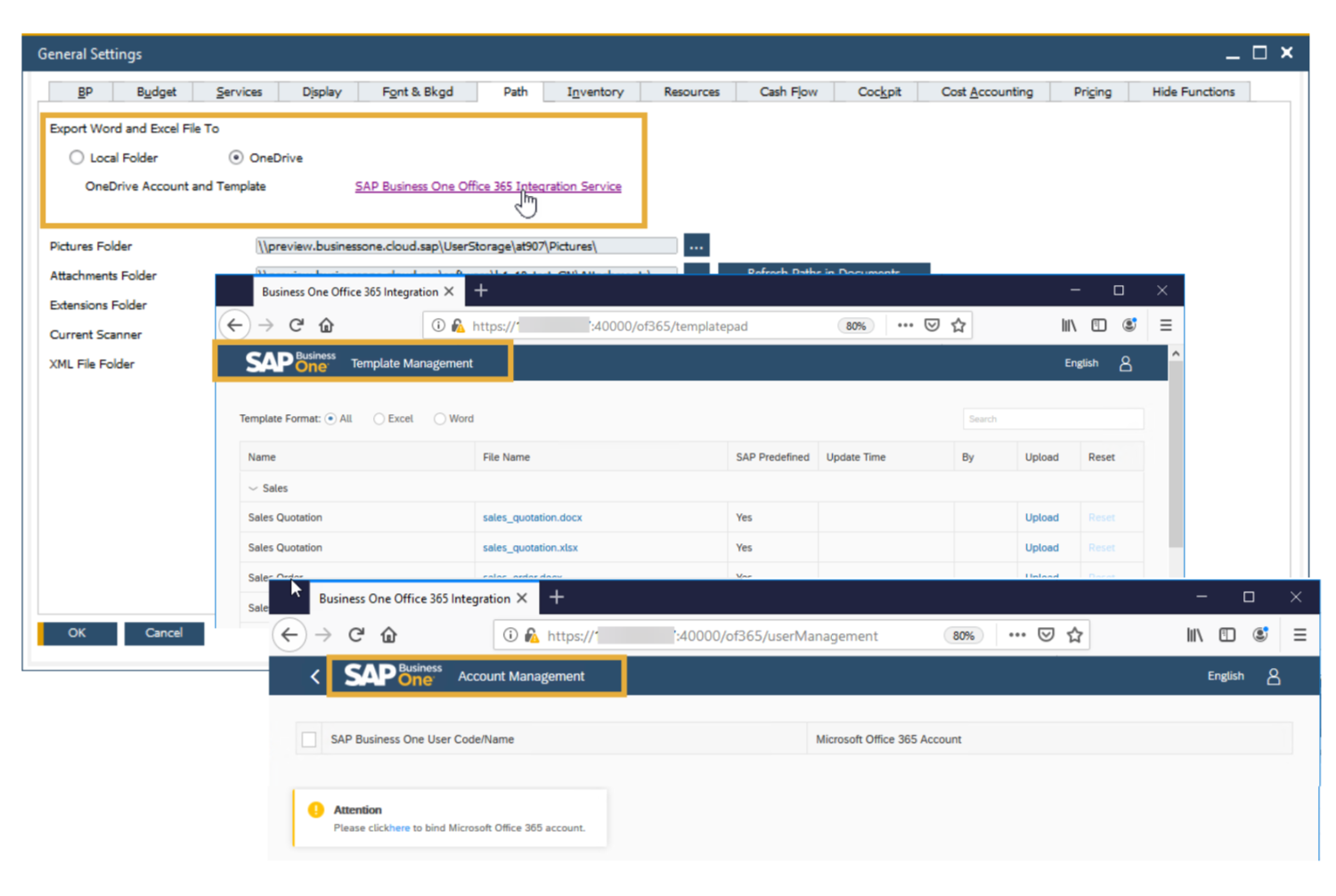Click user profile icon in Template Management header
This screenshot has height=896, width=1336.
pos(1126,363)
